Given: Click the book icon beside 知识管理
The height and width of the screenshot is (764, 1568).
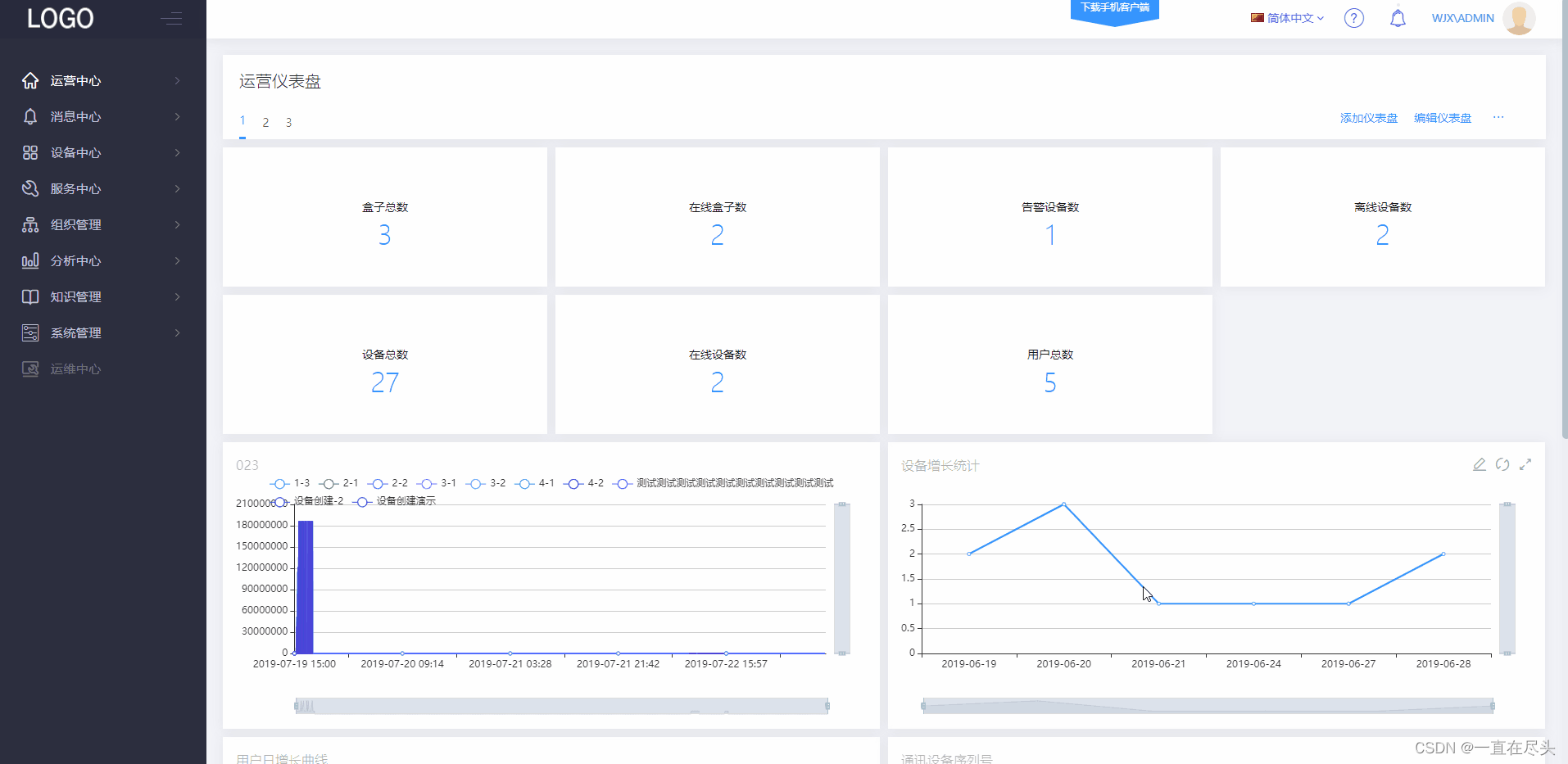Looking at the screenshot, I should pos(30,296).
